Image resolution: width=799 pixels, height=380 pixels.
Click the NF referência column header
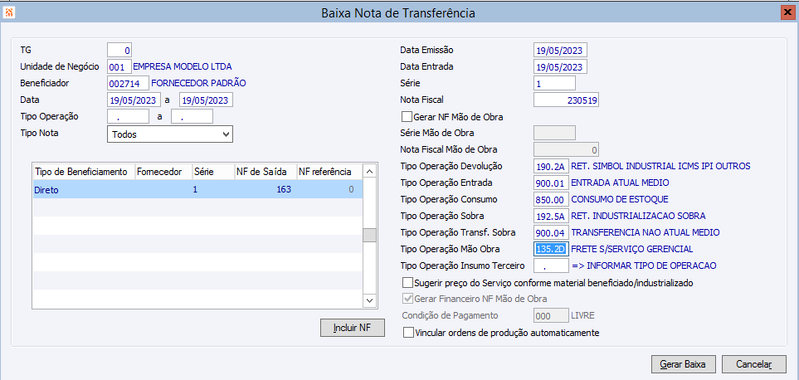pyautogui.click(x=329, y=172)
